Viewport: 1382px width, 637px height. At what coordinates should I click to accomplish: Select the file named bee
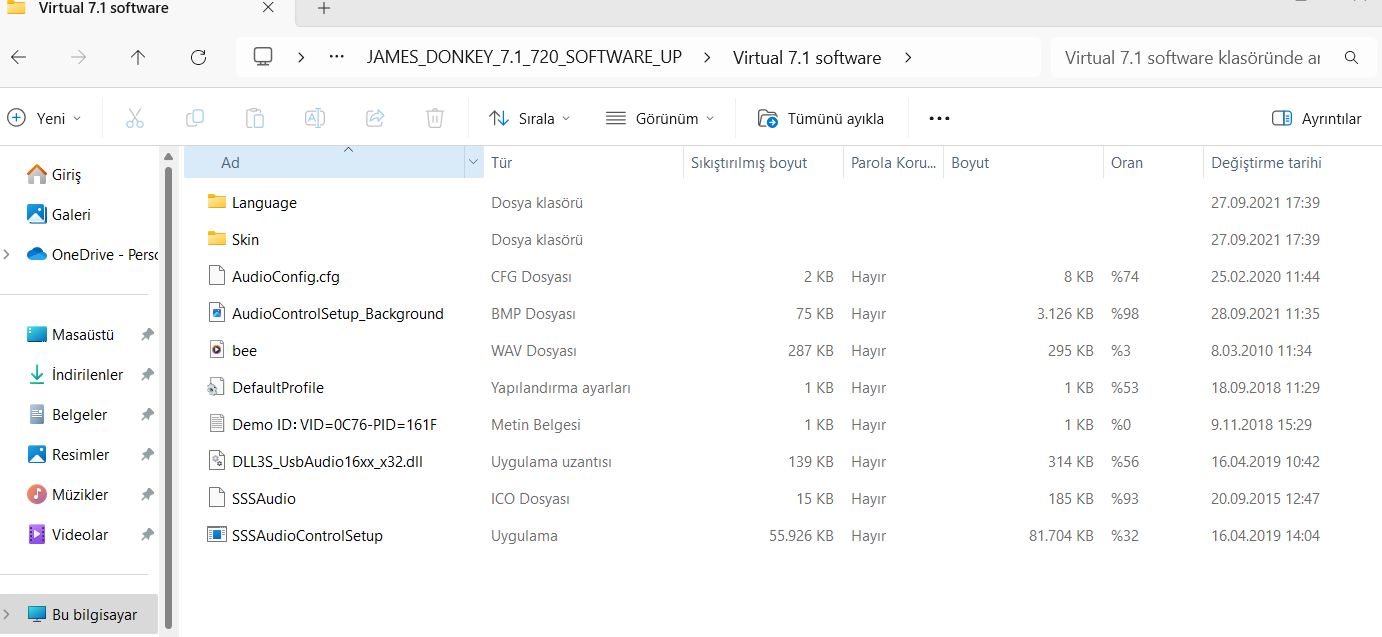point(244,350)
